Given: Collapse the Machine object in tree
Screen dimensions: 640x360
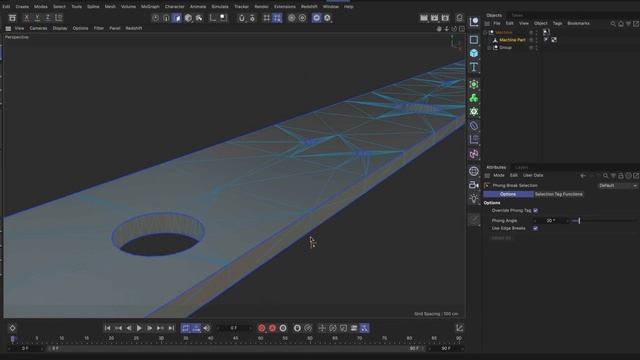Looking at the screenshot, I should [x=485, y=33].
